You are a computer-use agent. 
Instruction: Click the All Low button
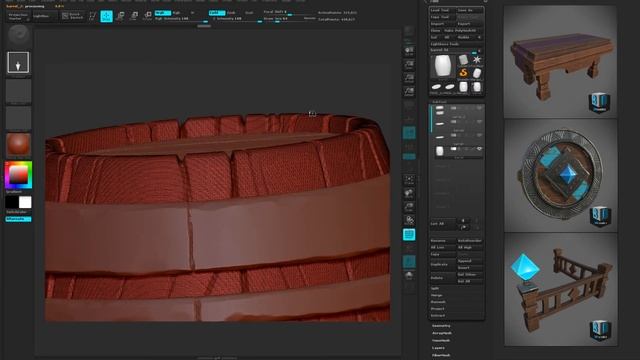click(442, 247)
